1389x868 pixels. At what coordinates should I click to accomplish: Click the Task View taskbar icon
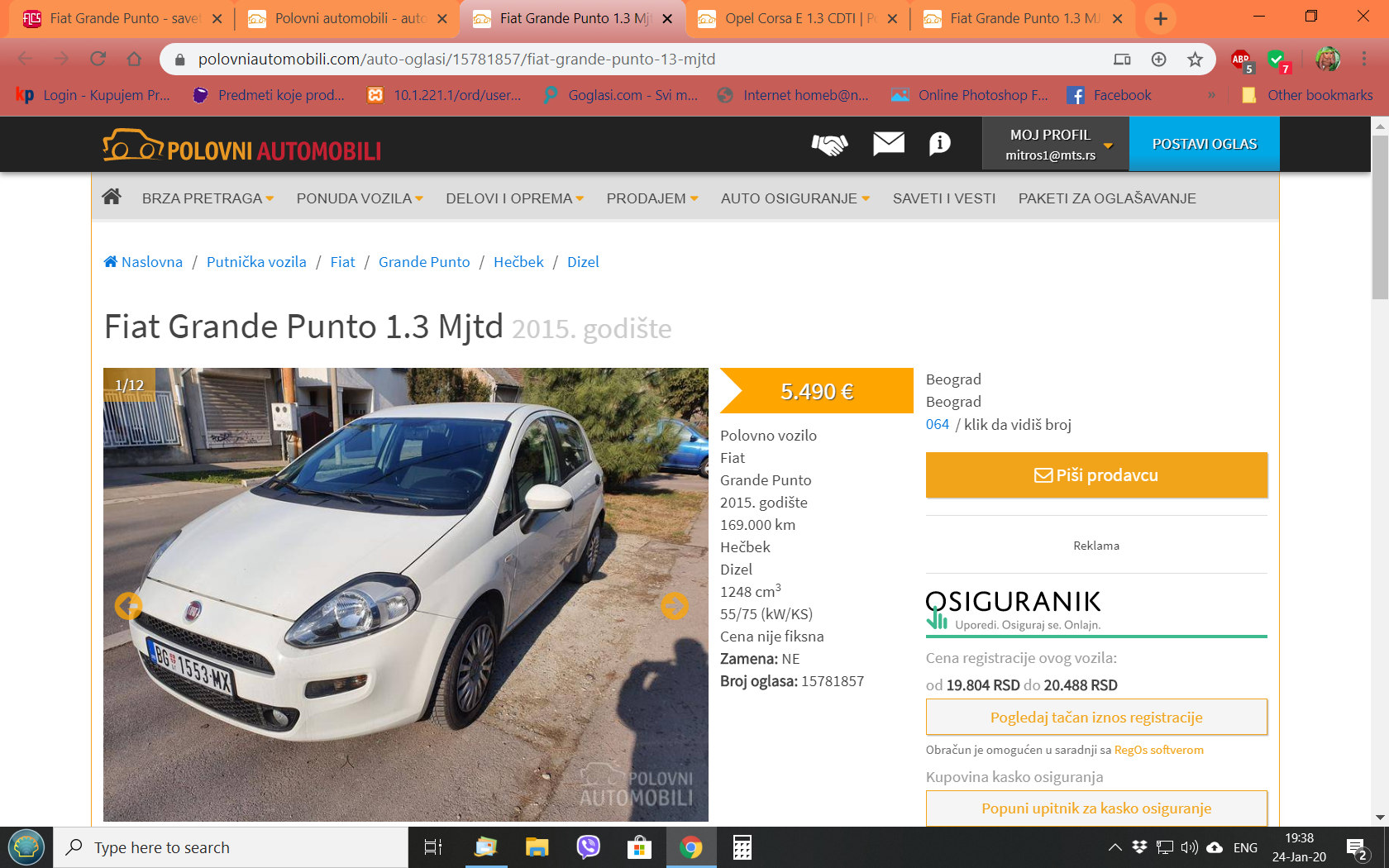[x=433, y=847]
